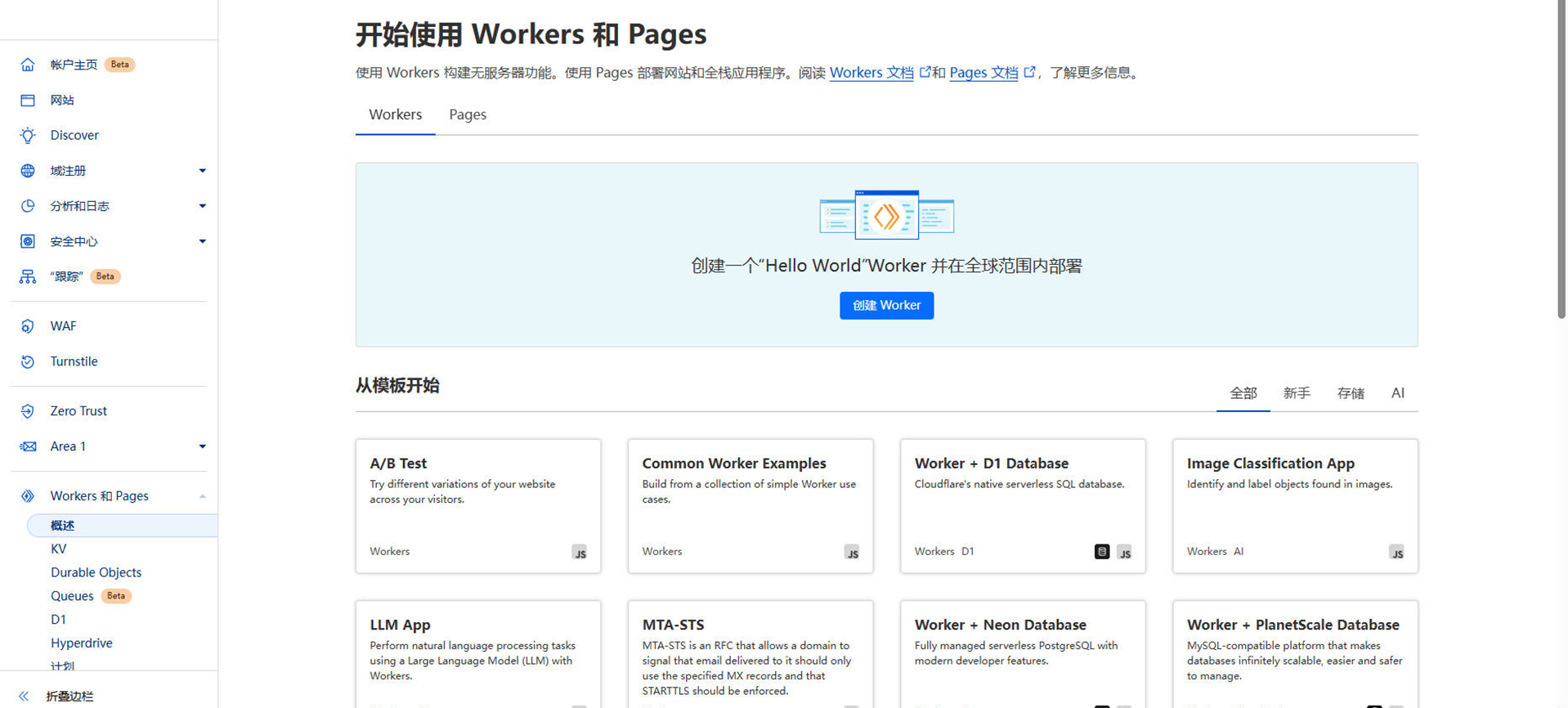Click the Beta badge next to "跟踪"
This screenshot has height=708, width=1568.
105,276
